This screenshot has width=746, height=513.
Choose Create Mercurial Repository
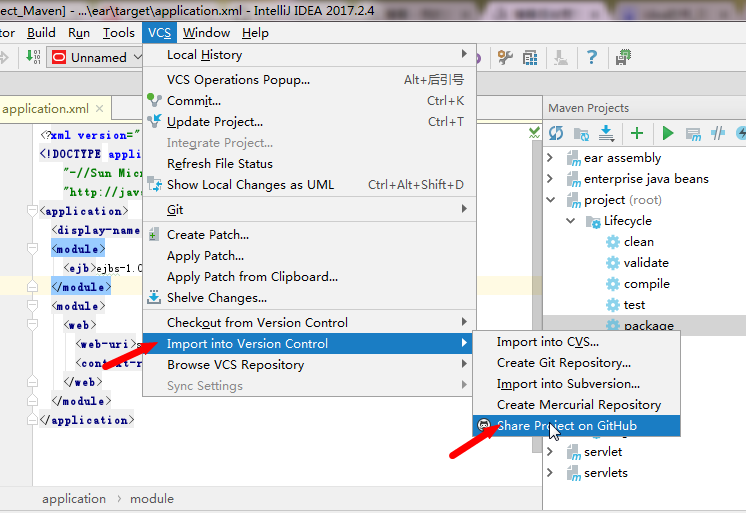point(576,404)
